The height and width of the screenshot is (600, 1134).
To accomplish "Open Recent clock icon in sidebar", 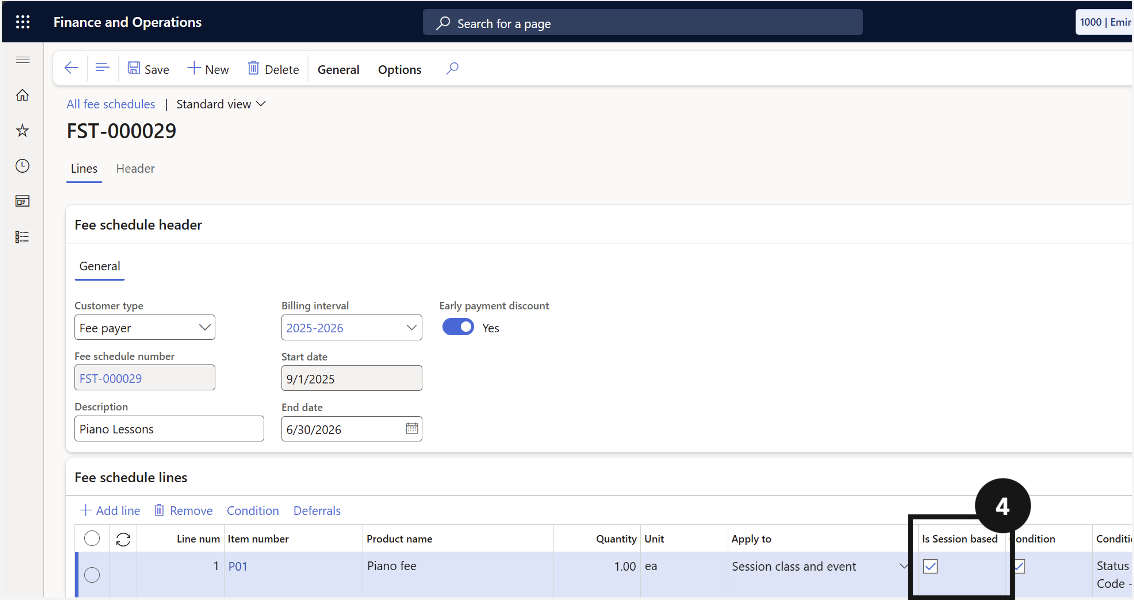I will tap(22, 166).
